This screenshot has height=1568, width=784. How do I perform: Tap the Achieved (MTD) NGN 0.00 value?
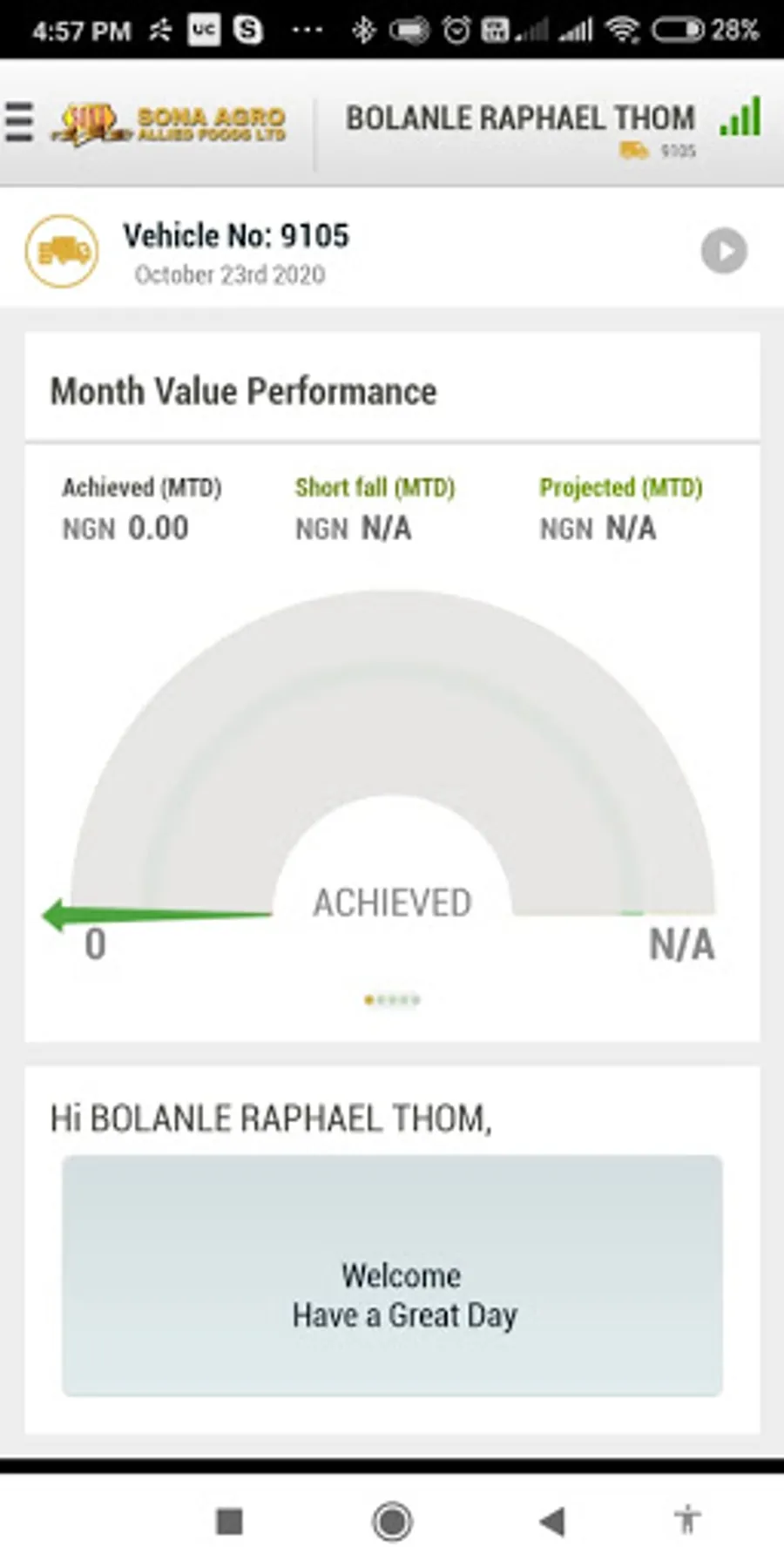click(157, 528)
